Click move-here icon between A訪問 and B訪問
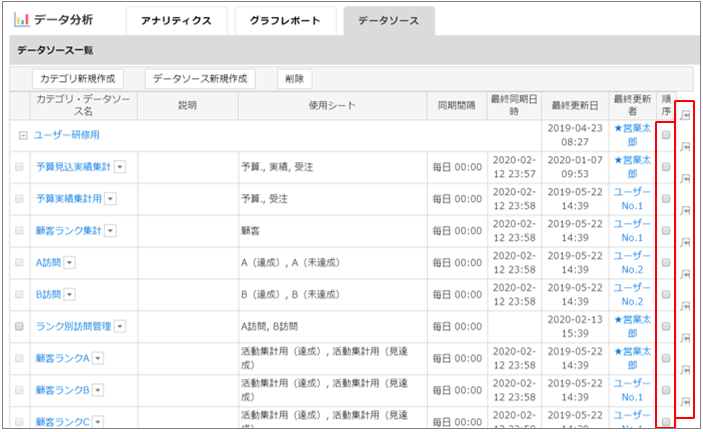Screen dimensions: 703x432 [x=685, y=274]
